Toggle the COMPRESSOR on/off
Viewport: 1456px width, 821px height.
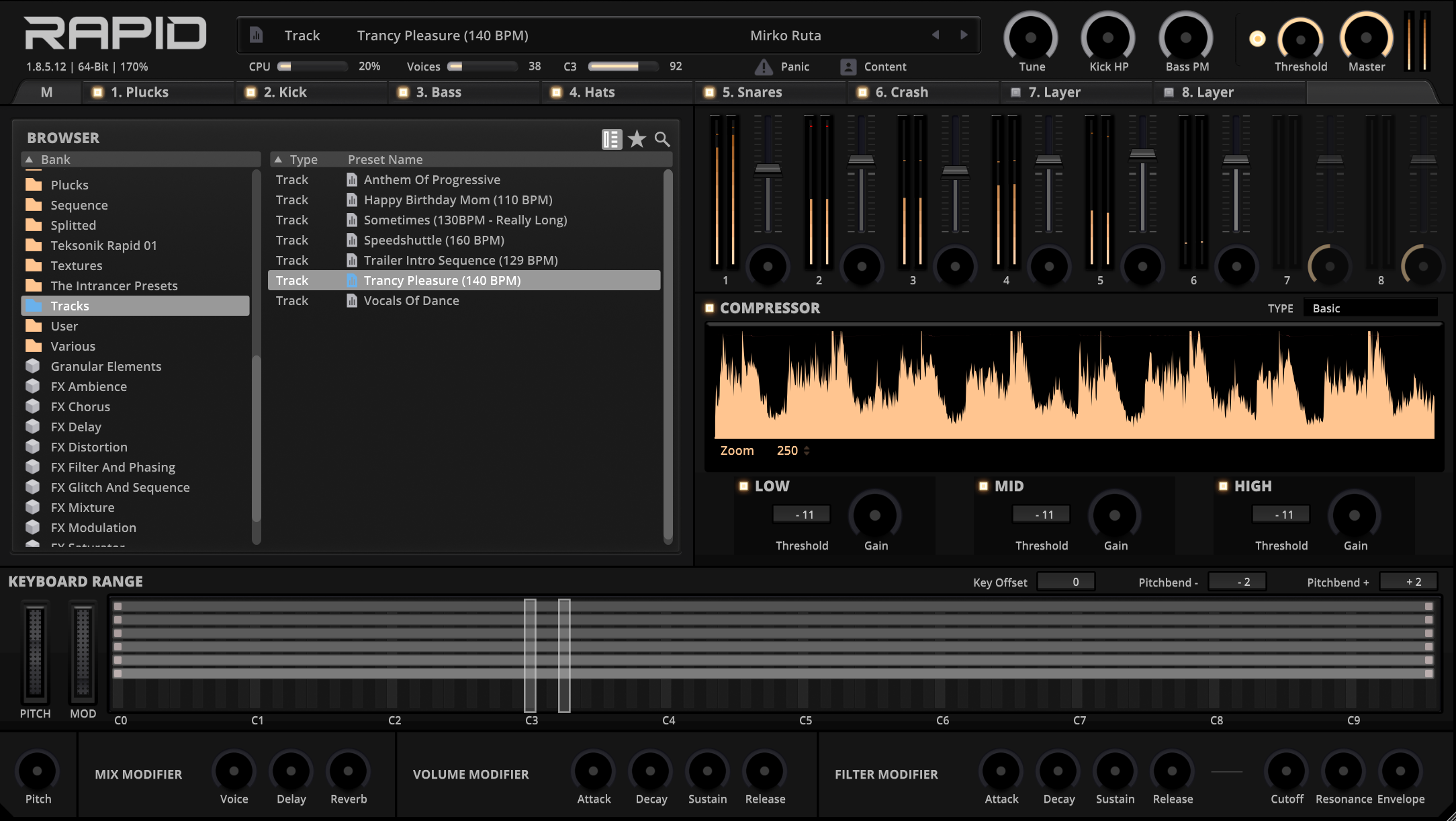coord(709,308)
